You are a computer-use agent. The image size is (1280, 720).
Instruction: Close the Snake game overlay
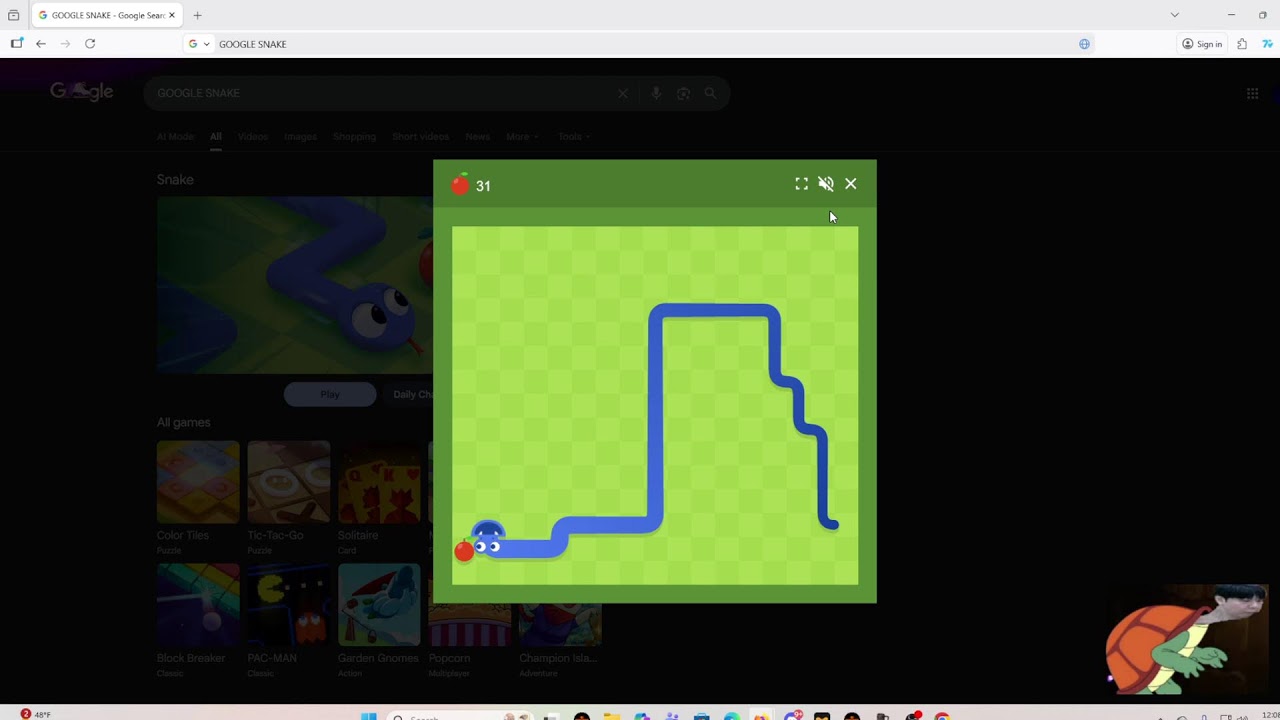click(851, 184)
